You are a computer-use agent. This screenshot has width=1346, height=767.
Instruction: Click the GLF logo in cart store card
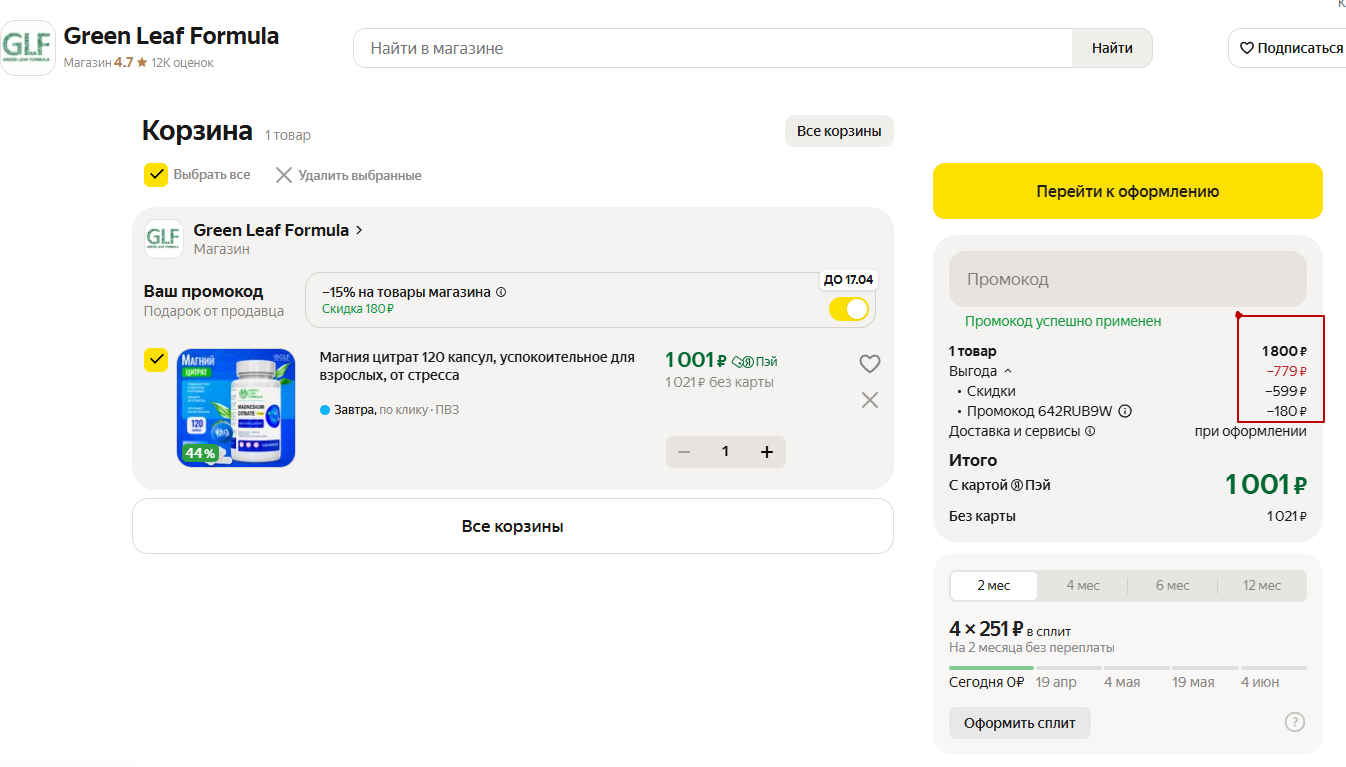[x=163, y=238]
